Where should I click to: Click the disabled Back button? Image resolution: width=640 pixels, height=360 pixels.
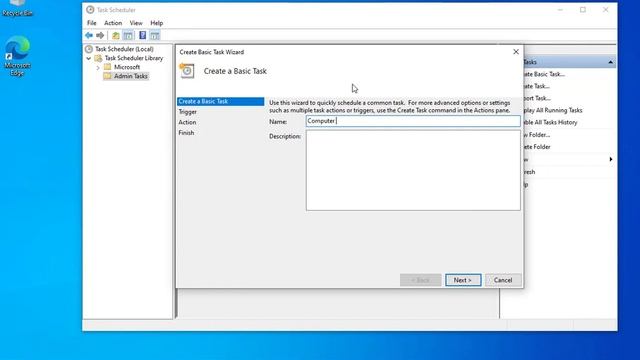[420, 280]
